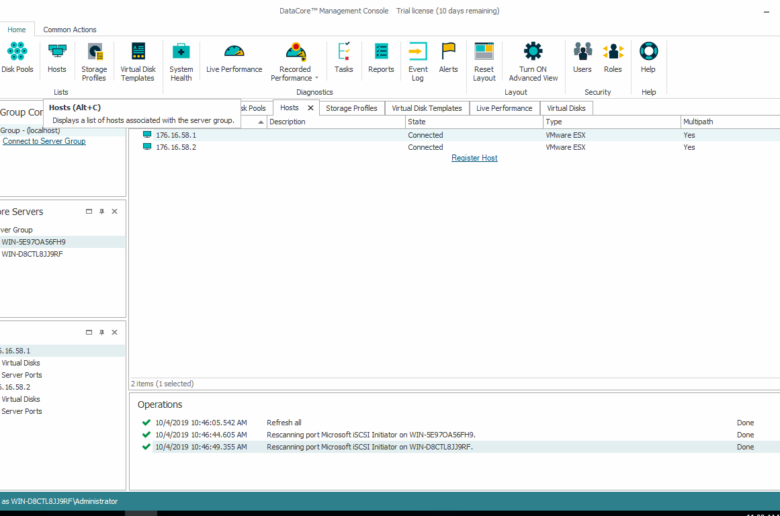This screenshot has width=780, height=516.
Task: Select Virtual Disks under host 16.58.2
Action: point(20,399)
